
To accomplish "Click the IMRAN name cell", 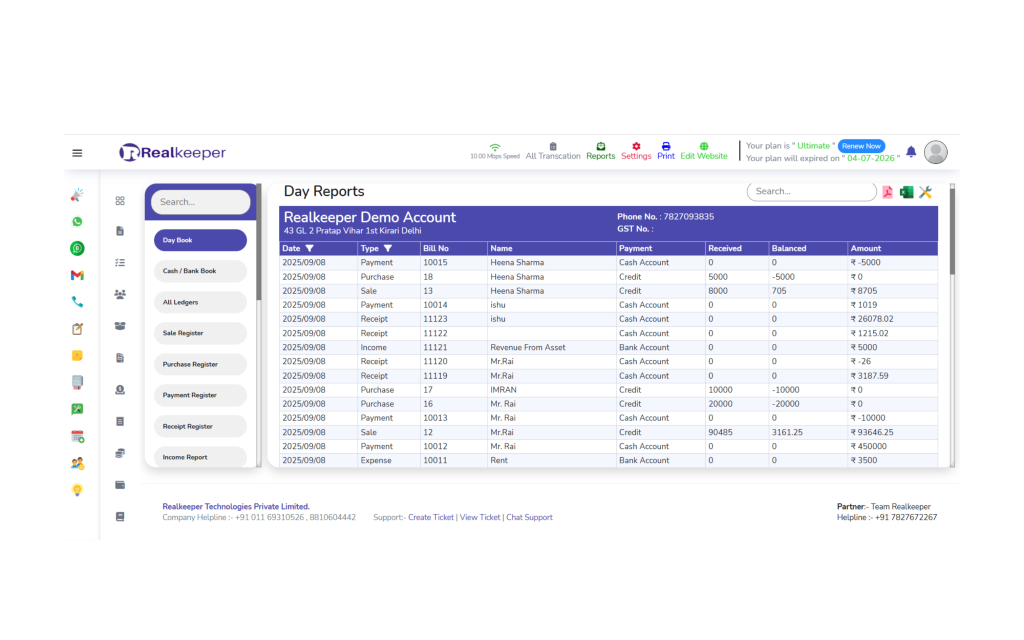I will tap(551, 390).
